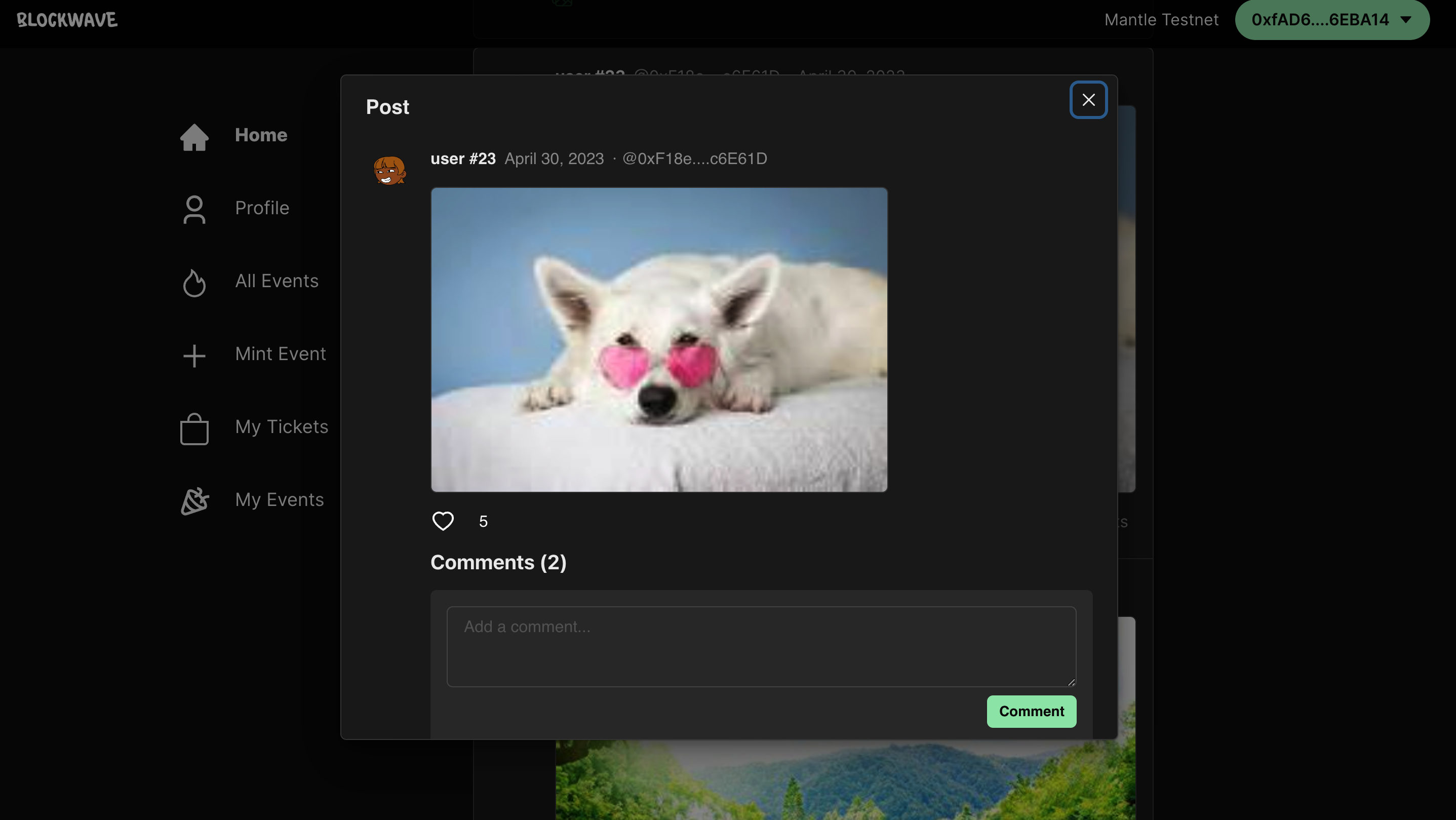The height and width of the screenshot is (820, 1456).
Task: Click the @0xF18e....c6E61D address link
Action: click(694, 159)
